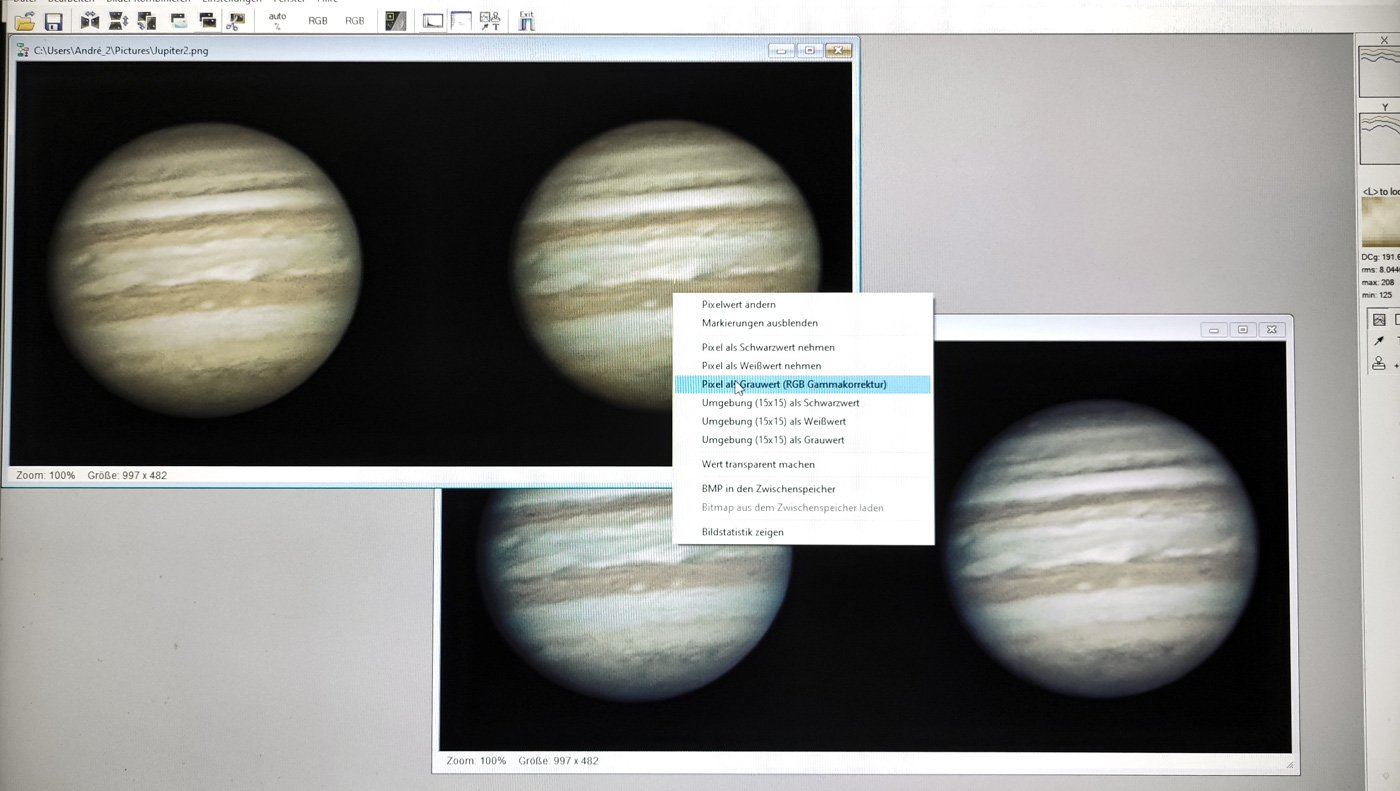Click the magnified preview thumbnail in right panel
1400x791 pixels.
(1381, 221)
